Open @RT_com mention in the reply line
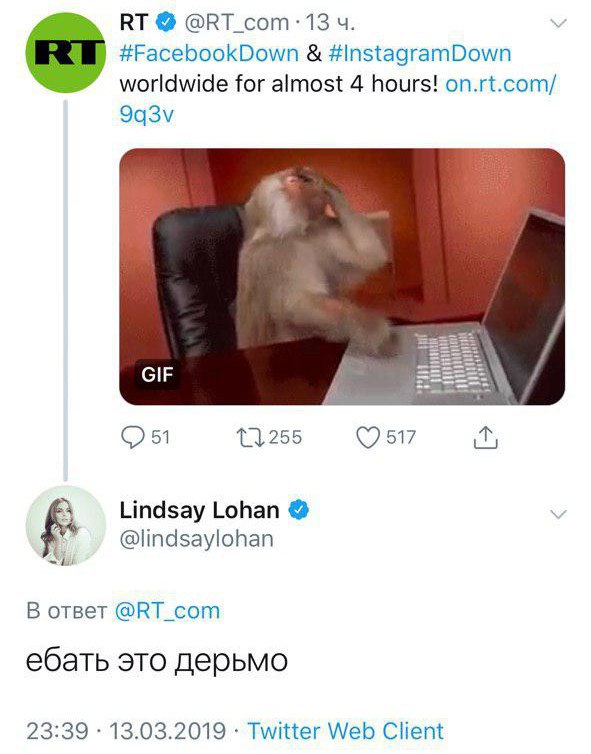Viewport: 591px width, 754px height. click(x=167, y=611)
